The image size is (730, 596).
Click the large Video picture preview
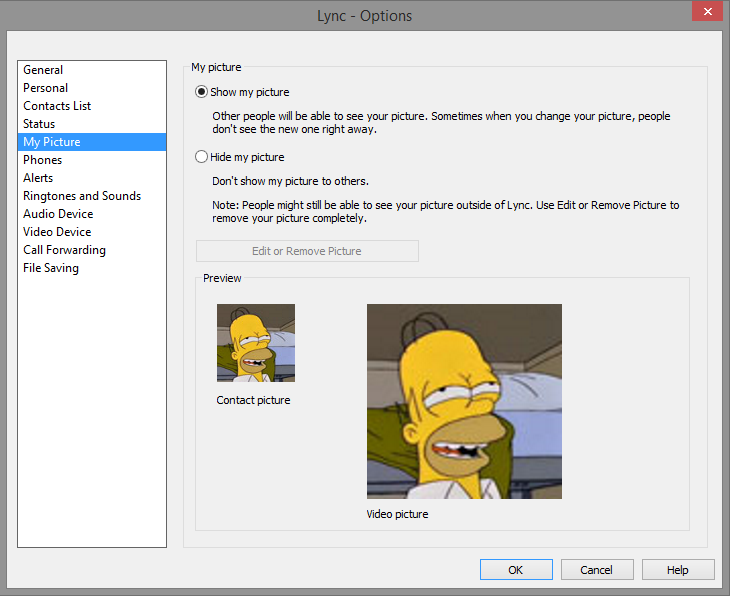tap(464, 401)
